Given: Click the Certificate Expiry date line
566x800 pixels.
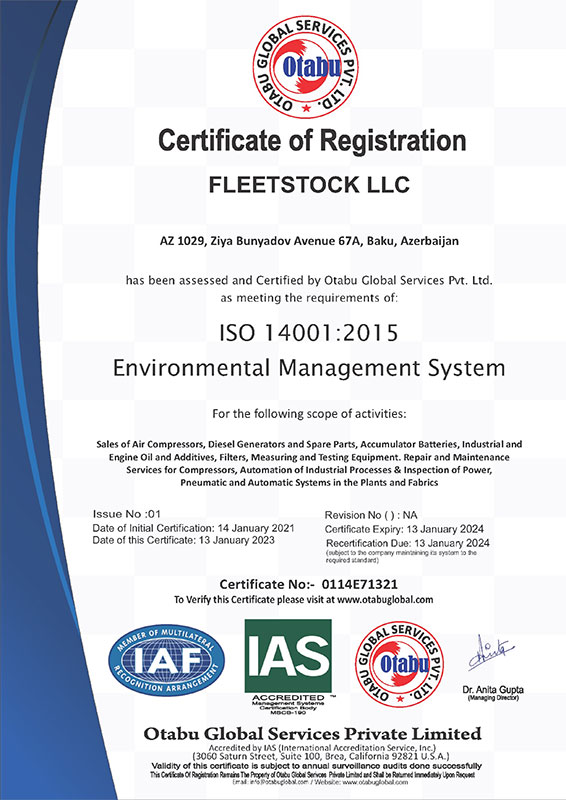Looking at the screenshot, I should point(404,529).
